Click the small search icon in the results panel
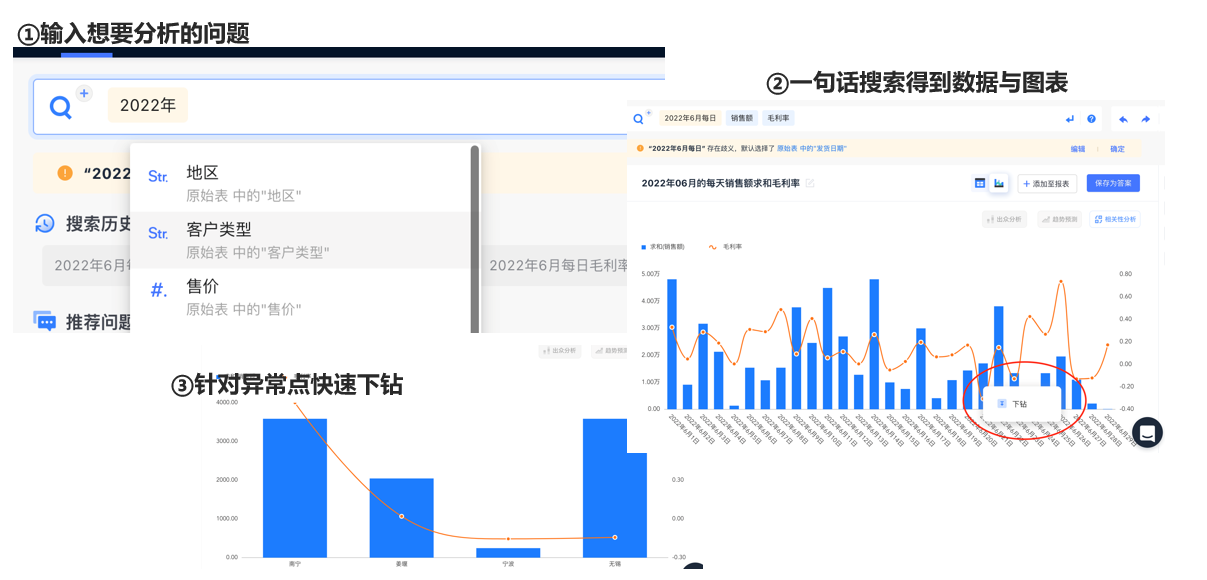 pyautogui.click(x=639, y=119)
